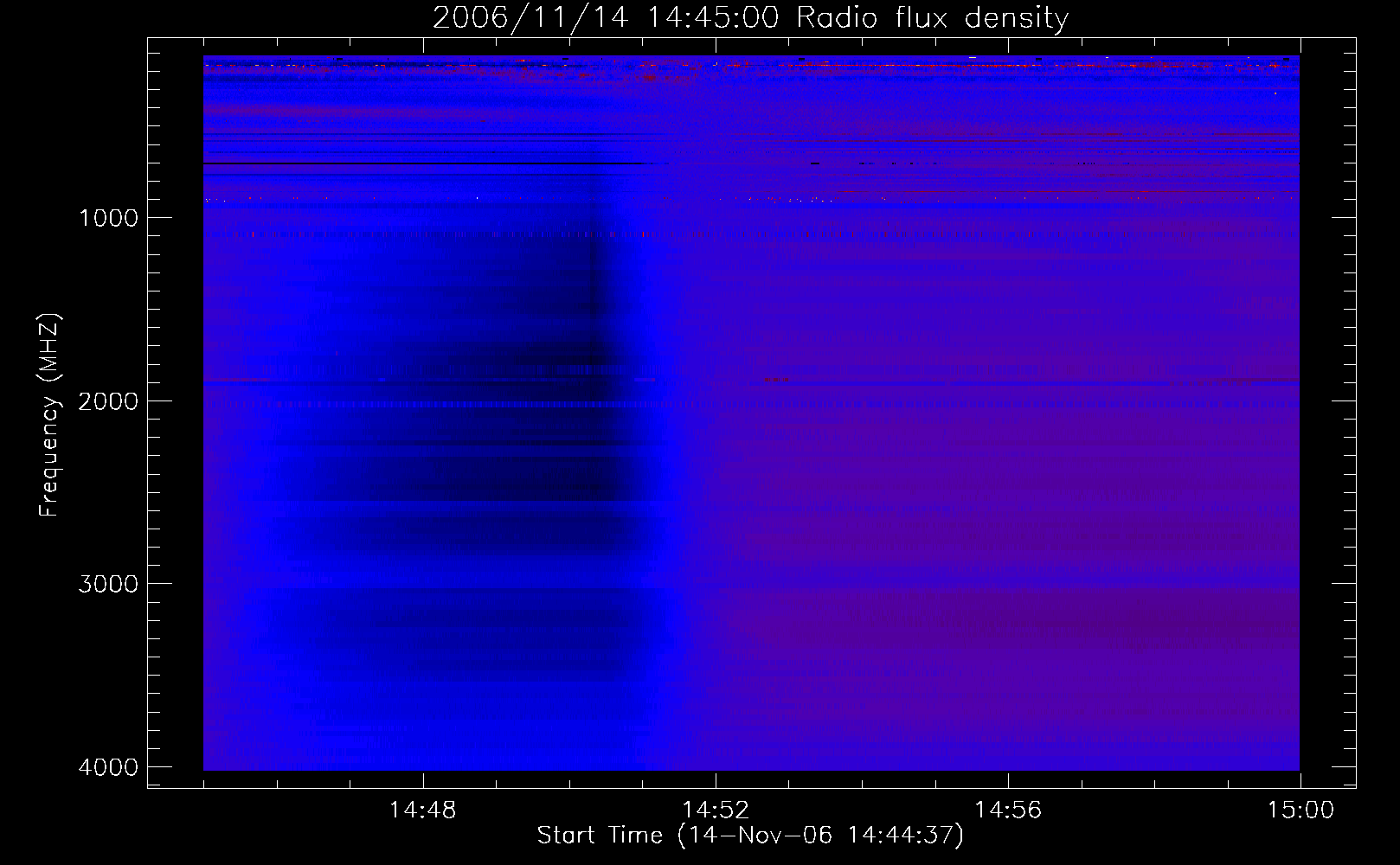Image resolution: width=1400 pixels, height=865 pixels.
Task: Click the 'Start Time (14-Nov-06 14:44:37)' label
Action: point(750,836)
